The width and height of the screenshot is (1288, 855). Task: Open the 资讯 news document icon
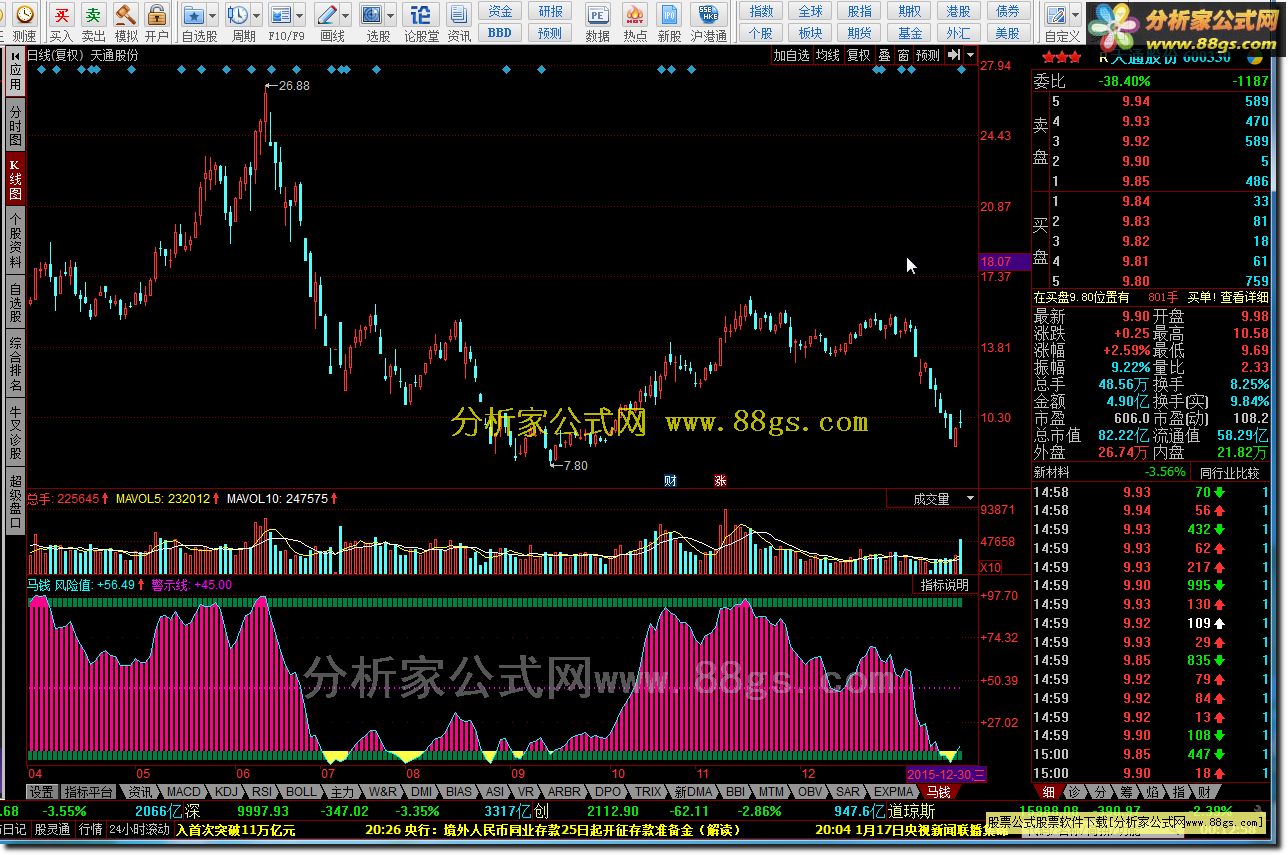pos(458,15)
